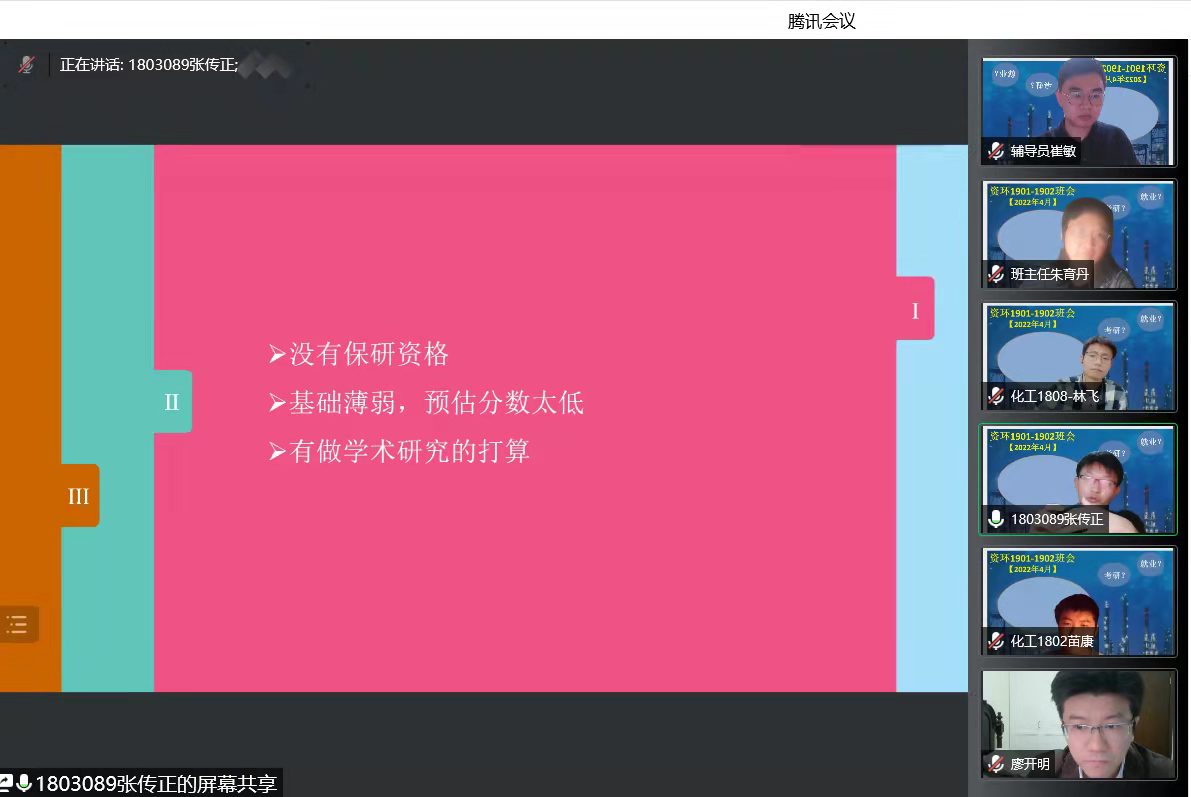Click mic icon on 化工1808-林飞 tile
1191x797 pixels.
(995, 397)
